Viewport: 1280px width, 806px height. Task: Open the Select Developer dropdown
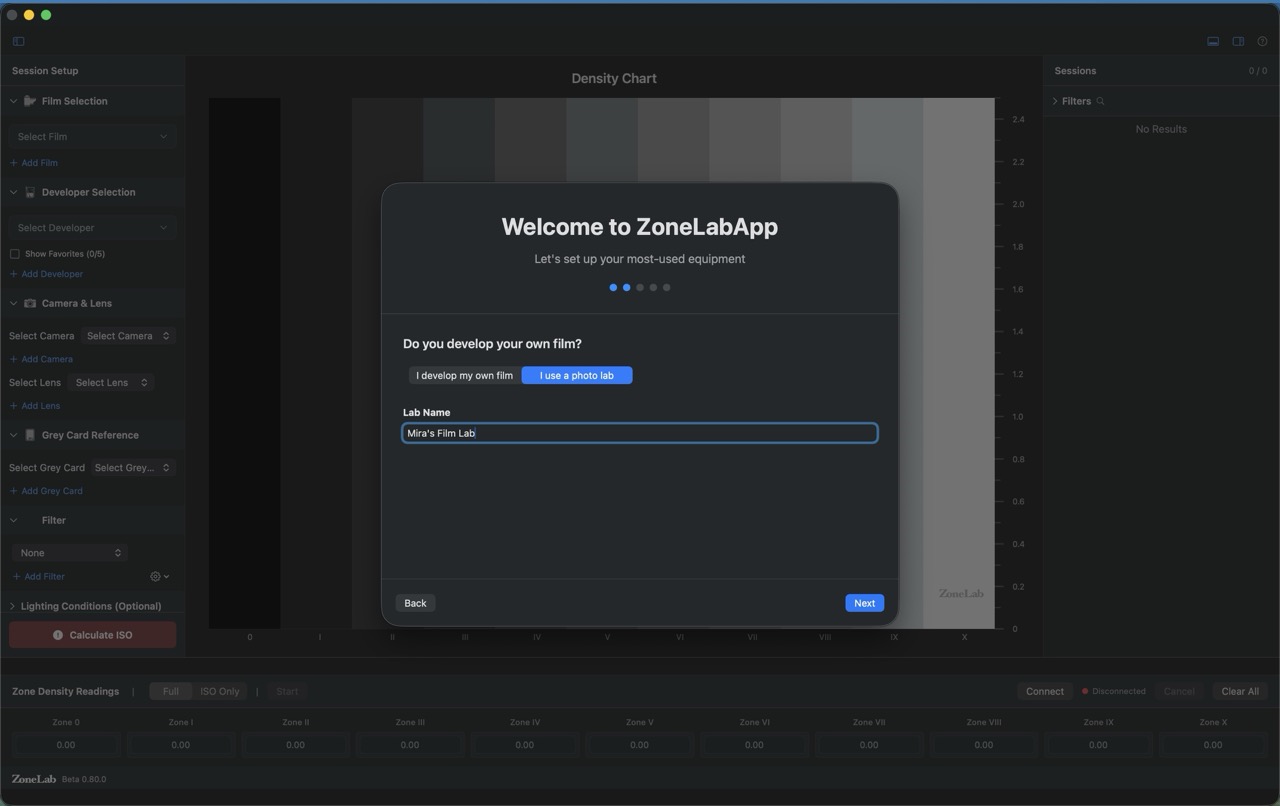click(x=92, y=227)
